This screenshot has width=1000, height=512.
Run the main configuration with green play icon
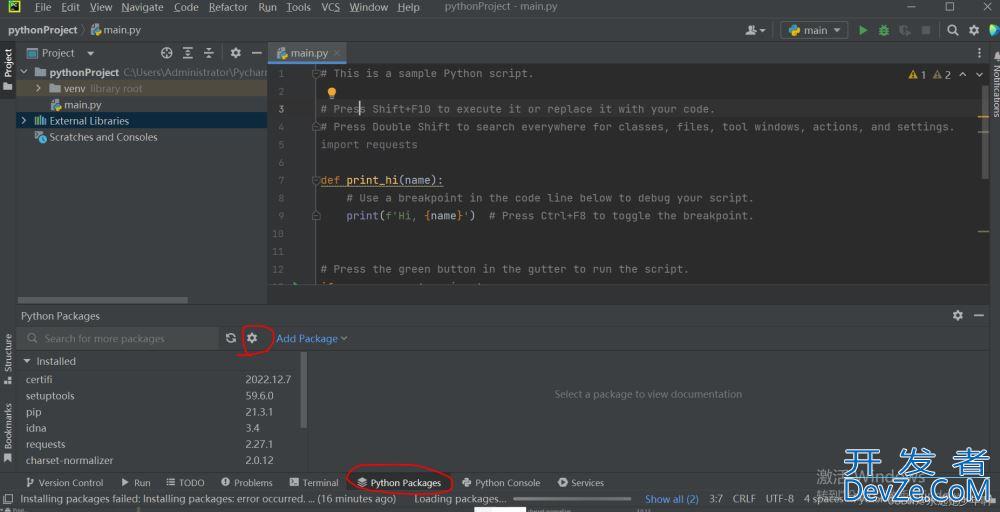(x=863, y=30)
